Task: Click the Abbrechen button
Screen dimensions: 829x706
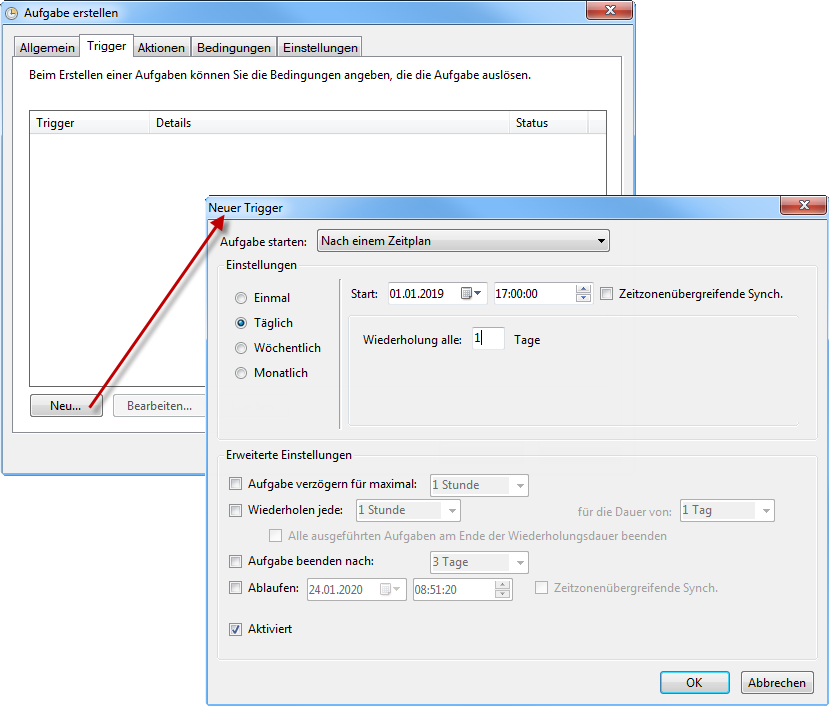Action: pyautogui.click(x=777, y=683)
